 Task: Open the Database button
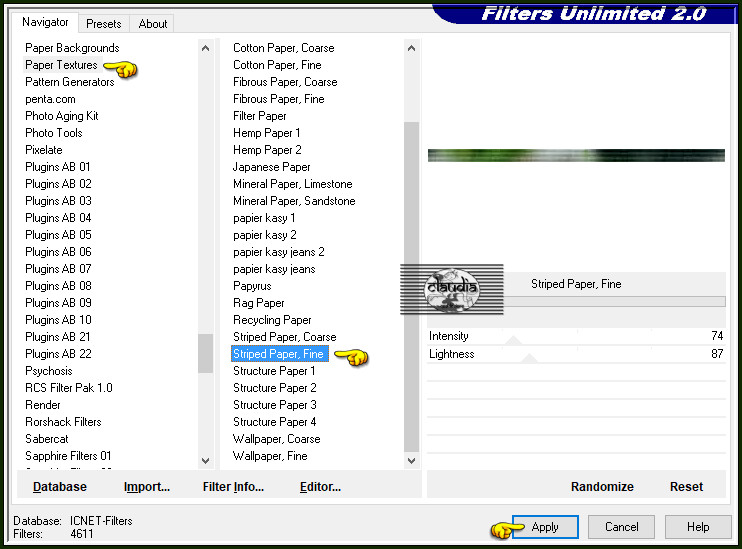tap(60, 487)
